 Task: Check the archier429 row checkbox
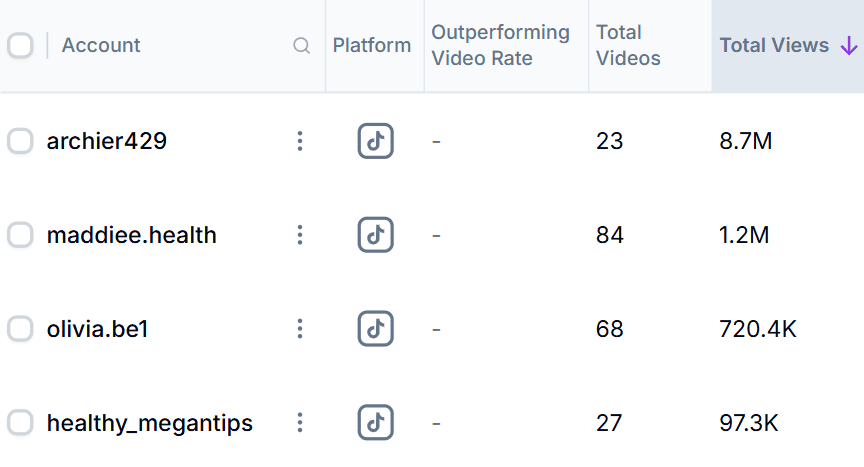point(20,141)
